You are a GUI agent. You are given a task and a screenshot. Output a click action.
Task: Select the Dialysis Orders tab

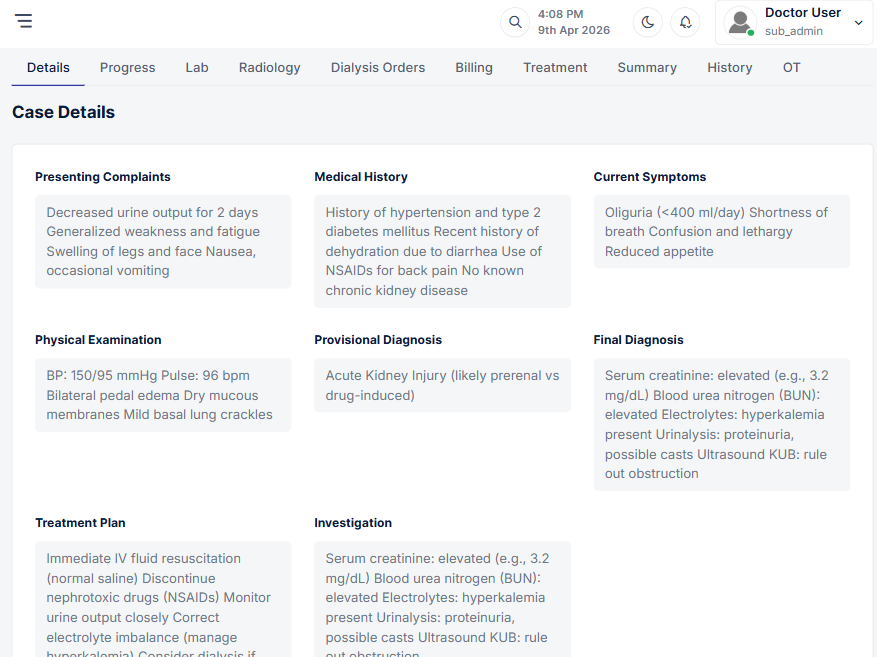pyautogui.click(x=378, y=68)
